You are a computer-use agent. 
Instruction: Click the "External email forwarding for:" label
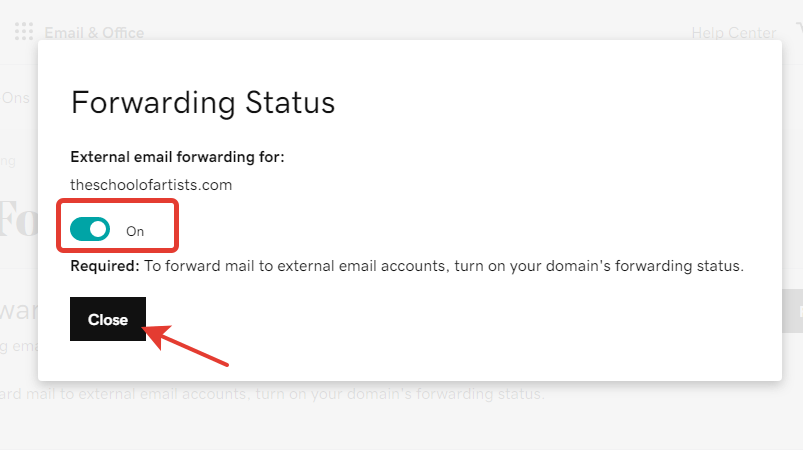tap(177, 157)
